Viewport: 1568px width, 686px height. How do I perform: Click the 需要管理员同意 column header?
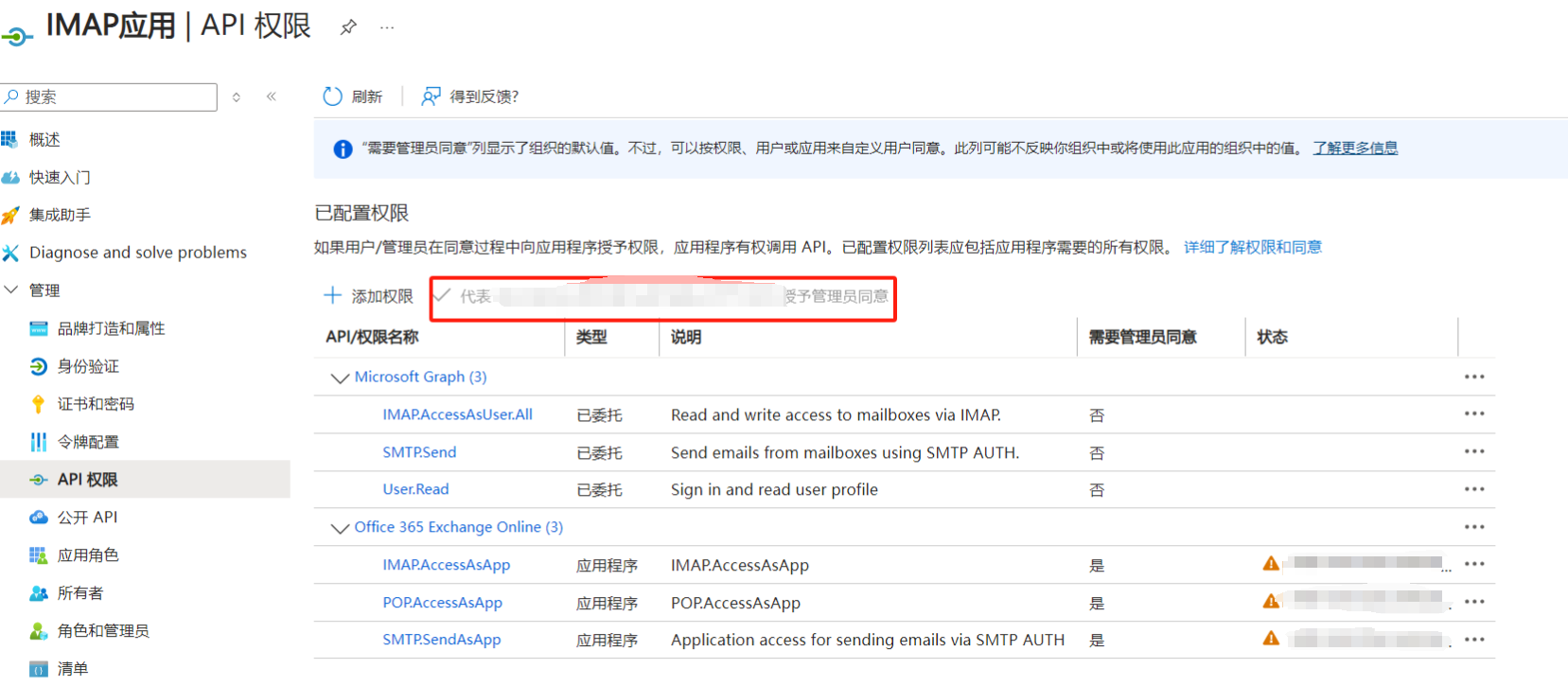click(x=1142, y=337)
